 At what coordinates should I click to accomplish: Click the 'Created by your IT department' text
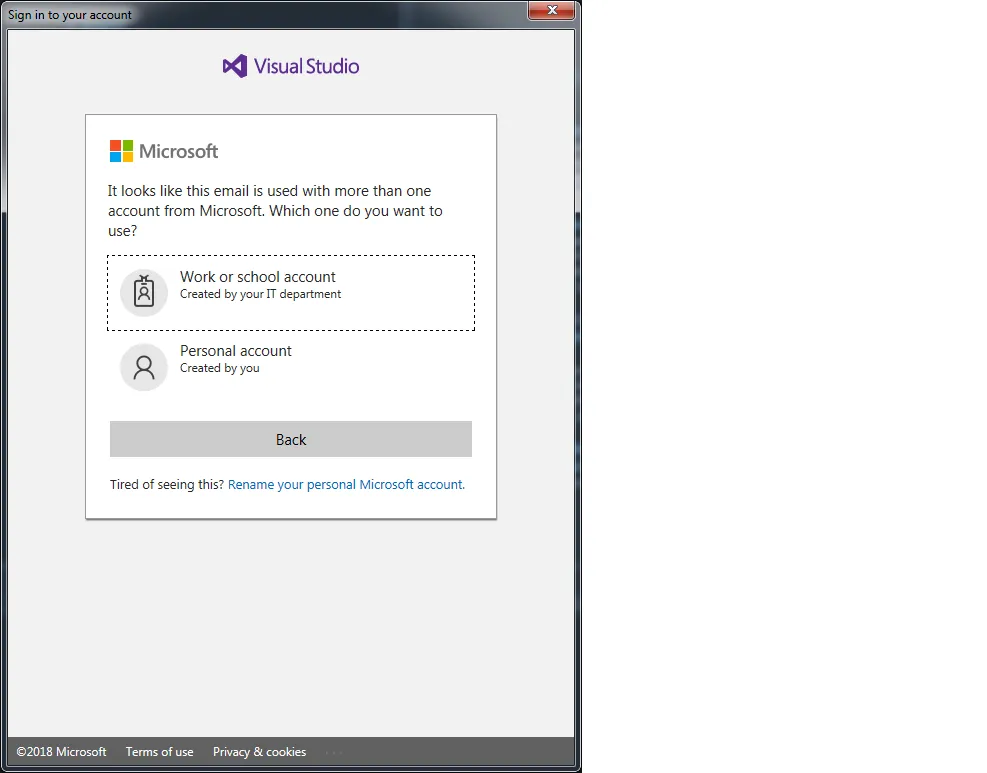261,294
